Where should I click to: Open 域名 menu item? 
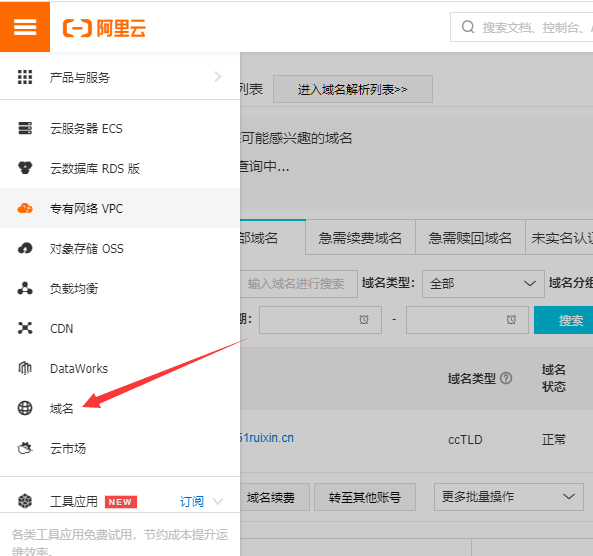point(120,408)
